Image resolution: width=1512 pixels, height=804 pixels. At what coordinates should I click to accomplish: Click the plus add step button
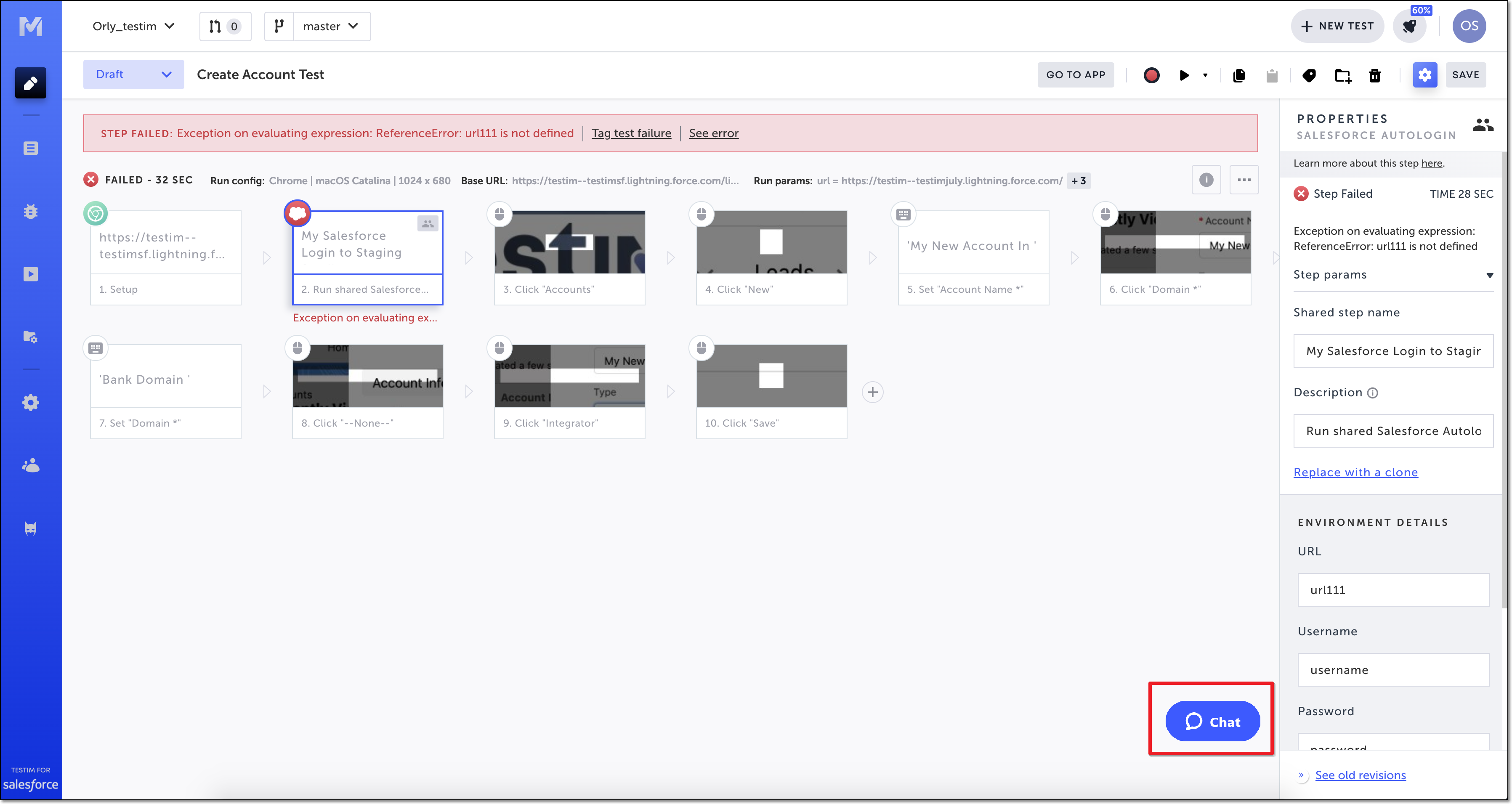coord(873,392)
